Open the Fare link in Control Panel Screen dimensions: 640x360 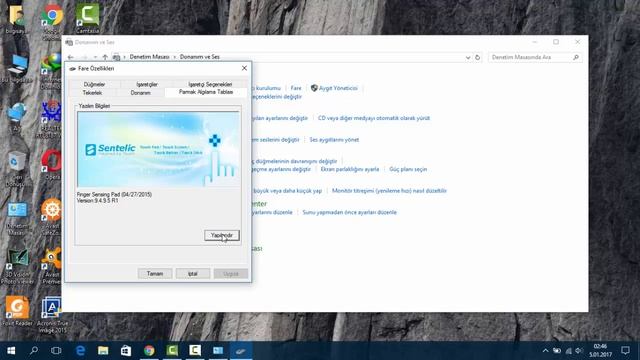(296, 88)
